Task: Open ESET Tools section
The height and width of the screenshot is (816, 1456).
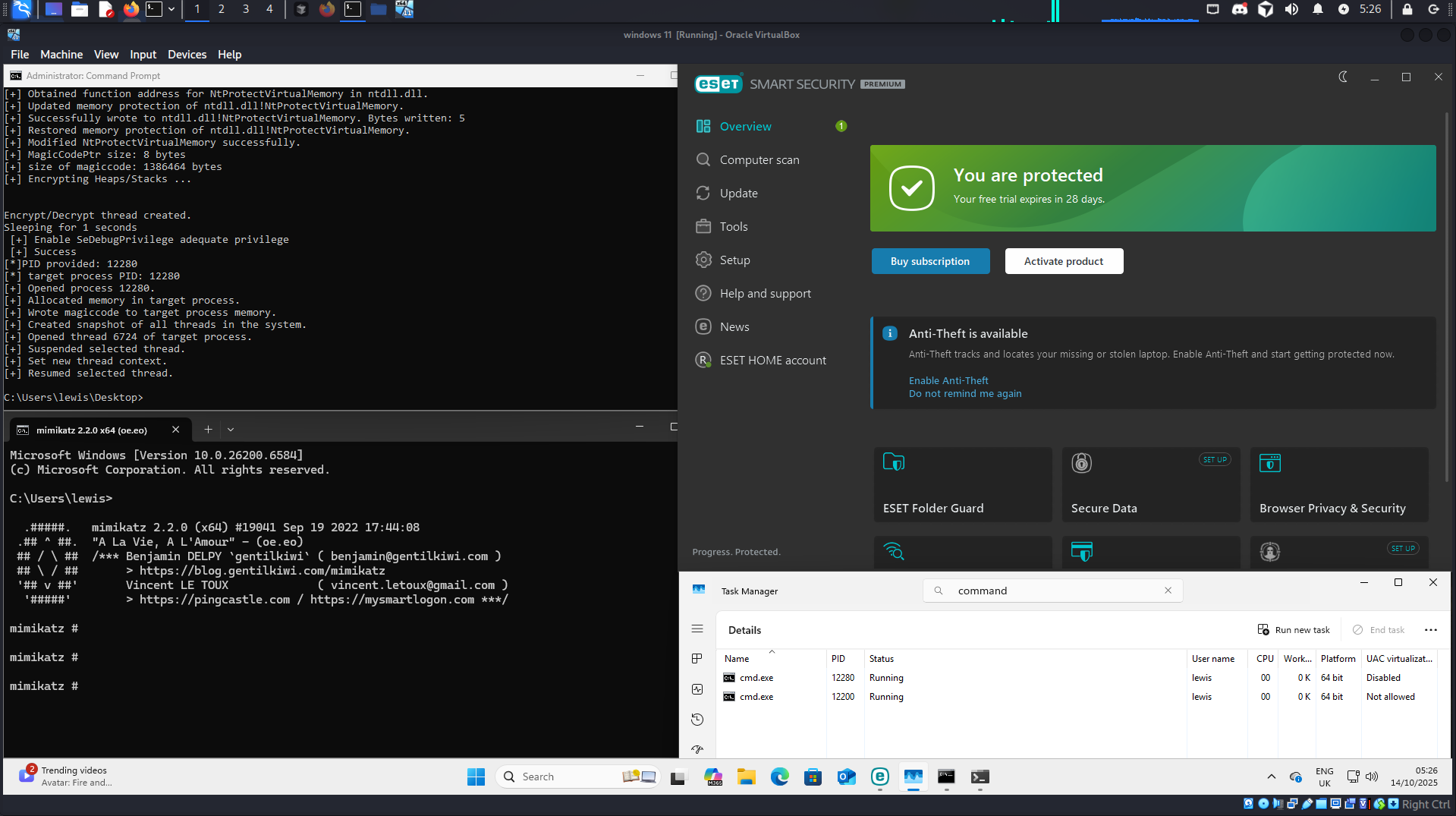Action: [733, 227]
